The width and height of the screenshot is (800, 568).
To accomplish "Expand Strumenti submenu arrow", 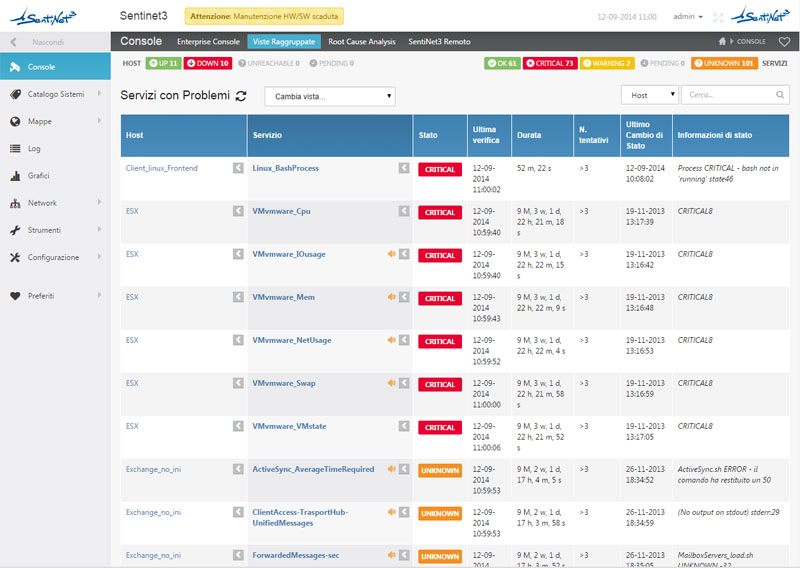I will click(99, 229).
